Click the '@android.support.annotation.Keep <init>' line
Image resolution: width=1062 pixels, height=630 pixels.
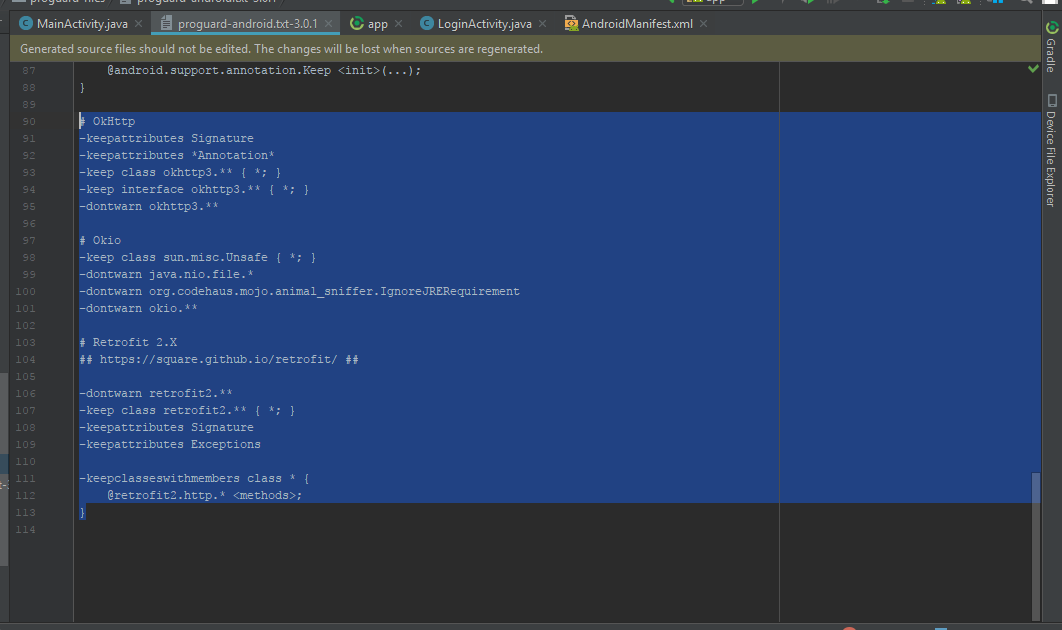pyautogui.click(x=264, y=70)
